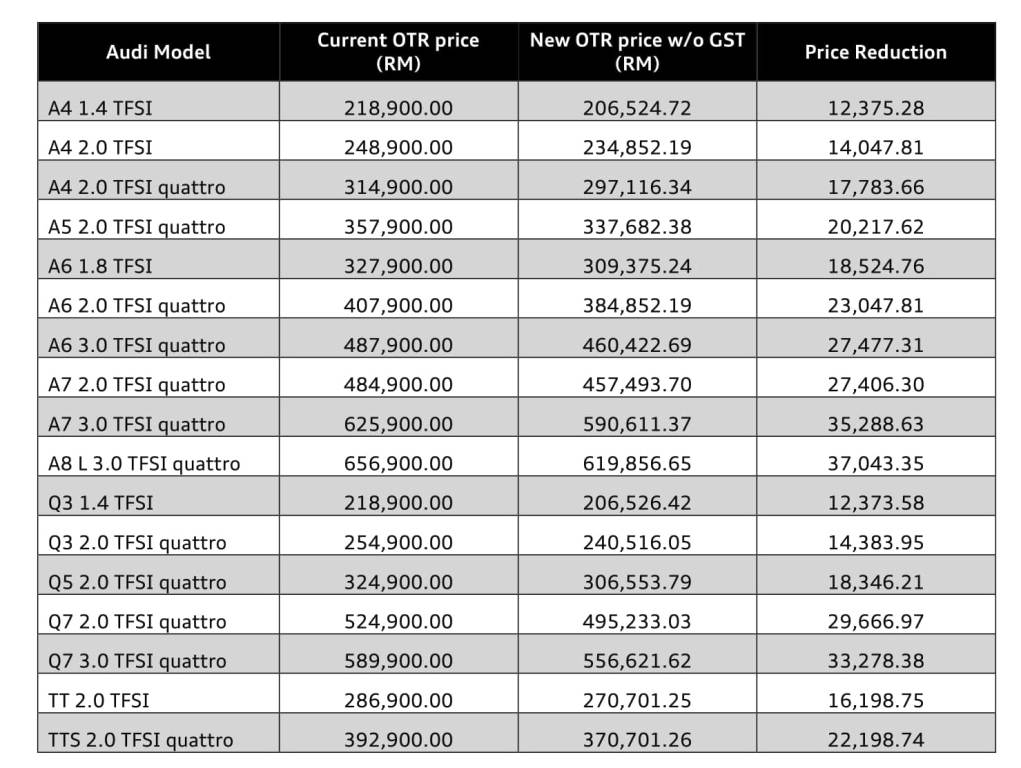Select price reduction 18,346.21 for Q5

click(875, 582)
